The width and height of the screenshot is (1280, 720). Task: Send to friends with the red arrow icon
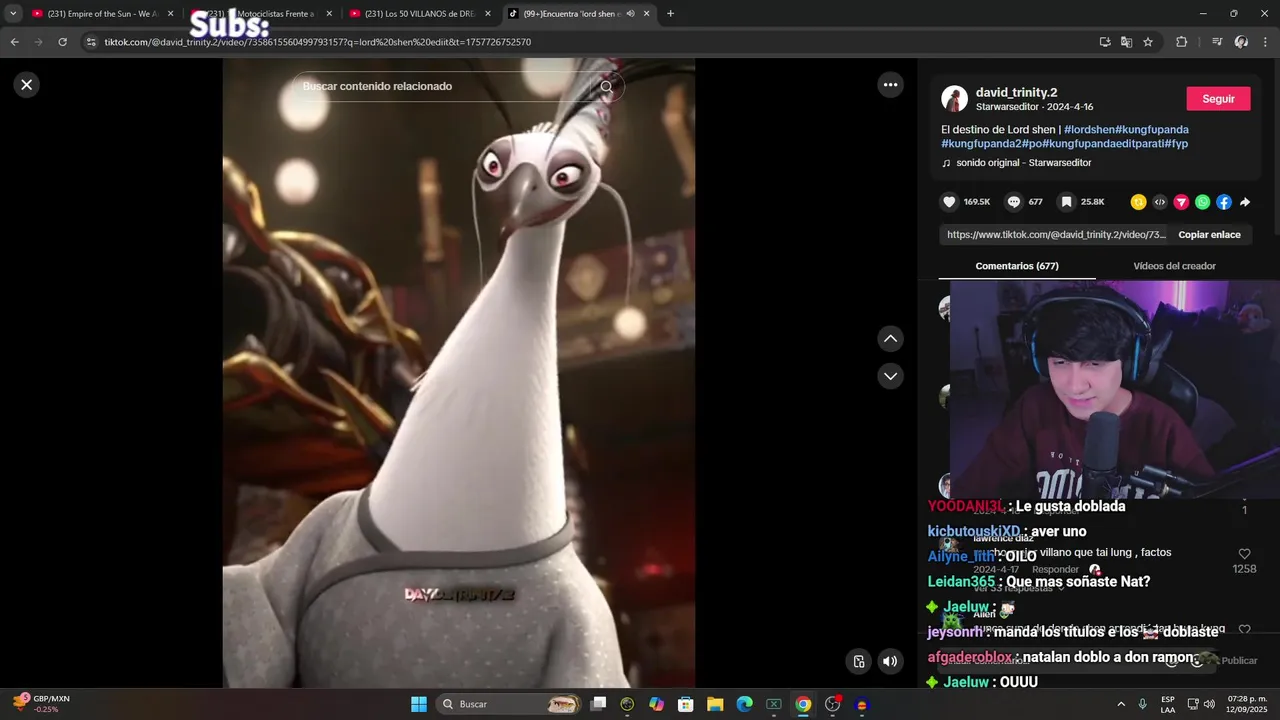tap(1181, 202)
